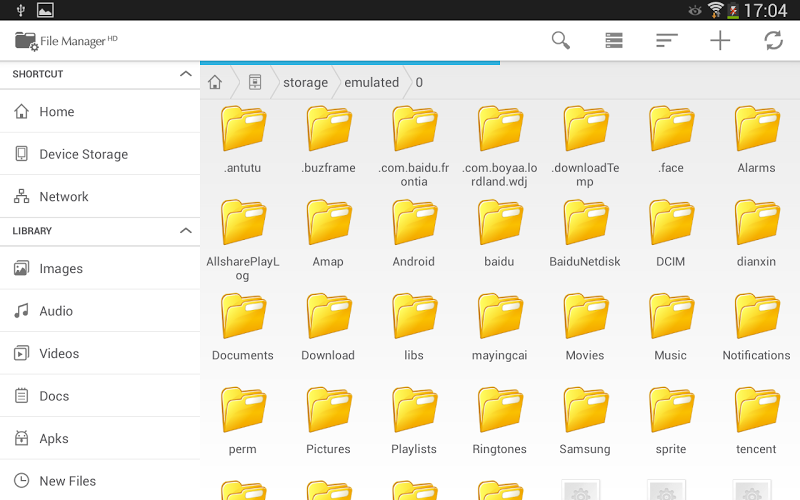
Task: Open the BaiduNetdisk folder
Action: pyautogui.click(x=585, y=233)
